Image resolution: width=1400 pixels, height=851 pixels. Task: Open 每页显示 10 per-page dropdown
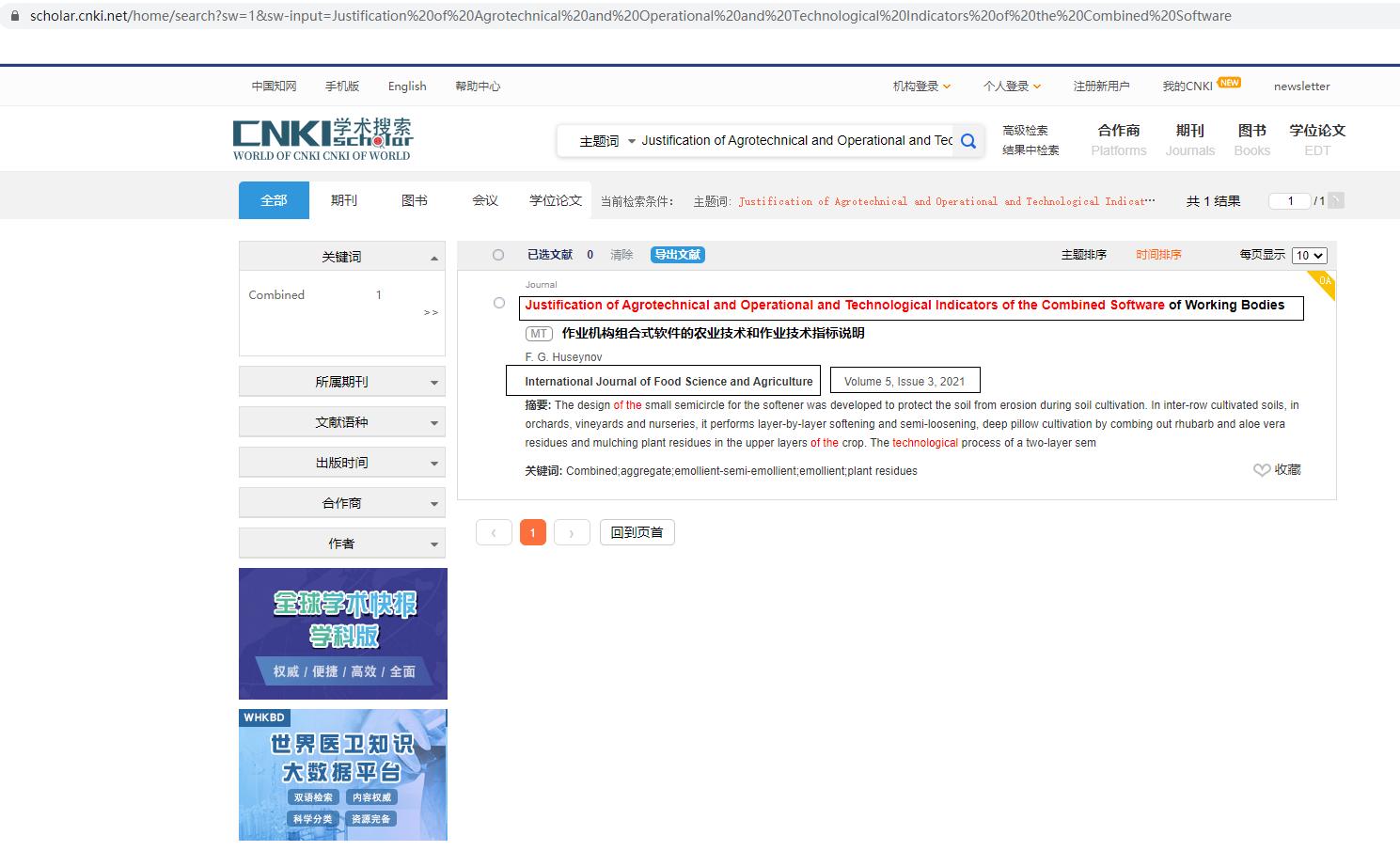pyautogui.click(x=1310, y=256)
